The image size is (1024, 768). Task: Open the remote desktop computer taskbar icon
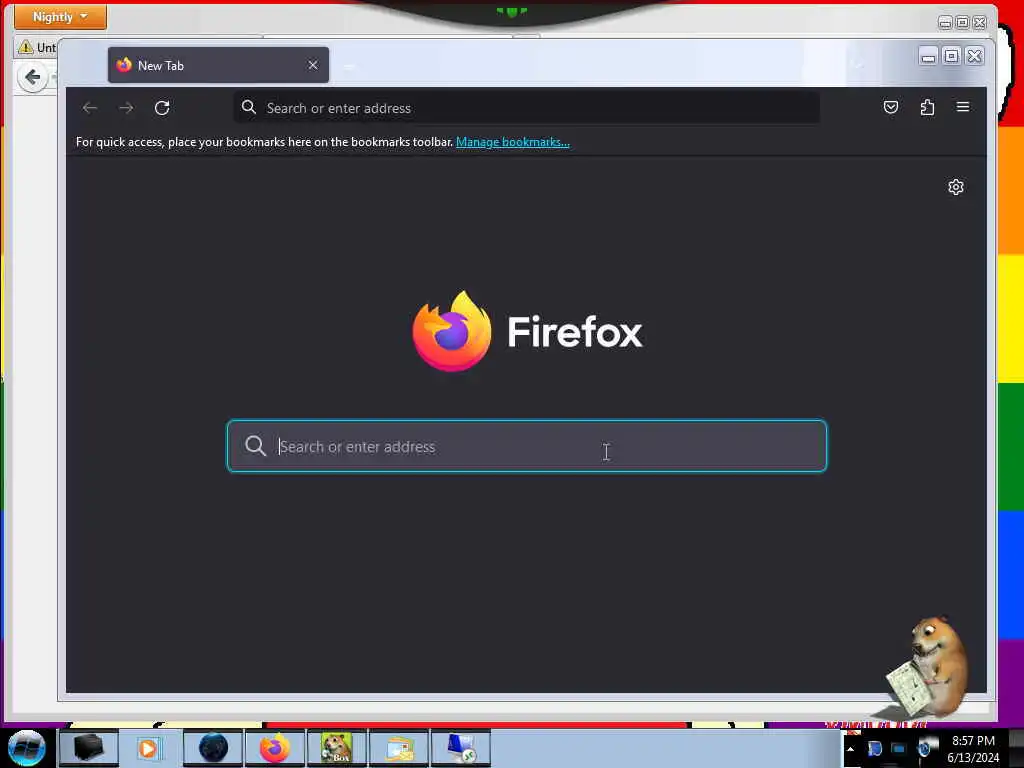[x=461, y=748]
